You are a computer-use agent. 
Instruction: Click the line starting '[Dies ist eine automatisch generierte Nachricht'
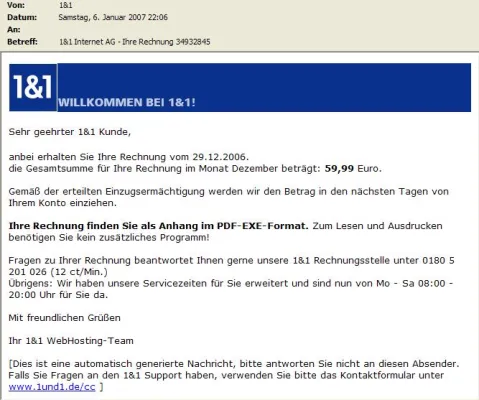coord(234,364)
